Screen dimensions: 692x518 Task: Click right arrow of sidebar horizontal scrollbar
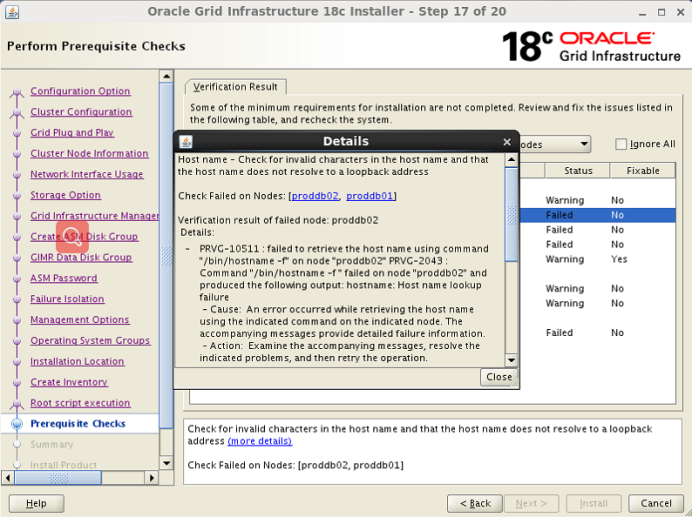[152, 478]
